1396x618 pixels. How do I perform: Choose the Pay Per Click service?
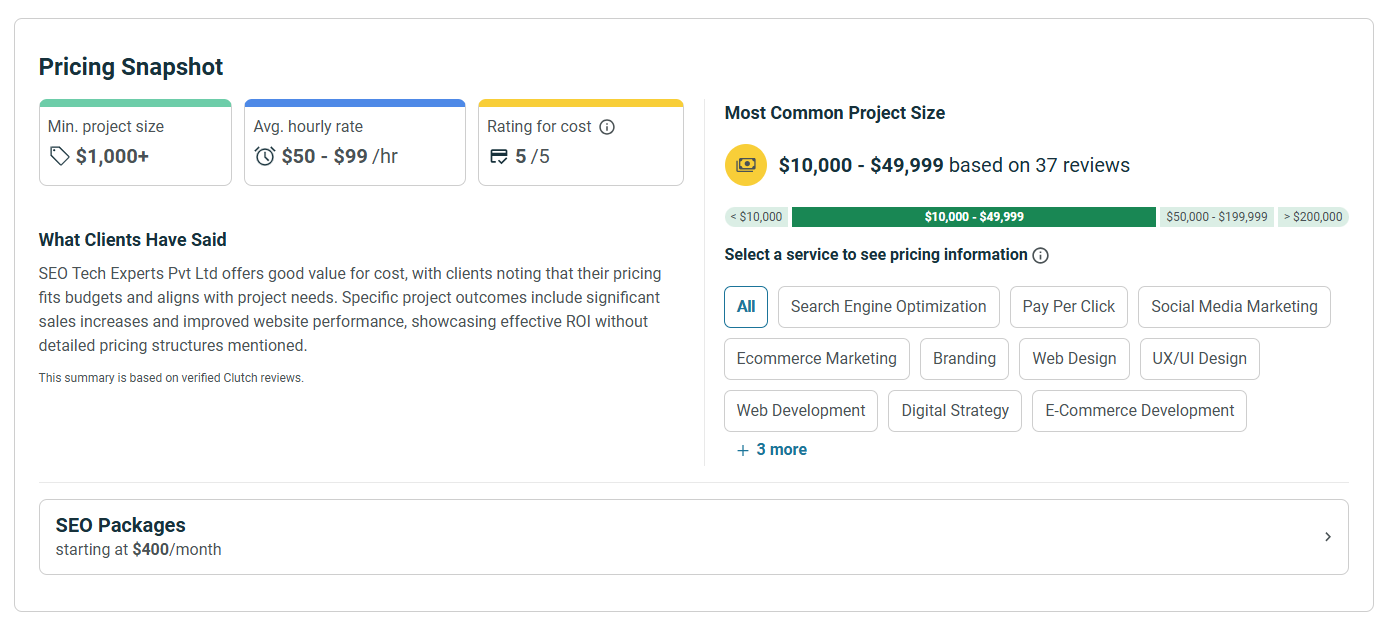pos(1069,307)
